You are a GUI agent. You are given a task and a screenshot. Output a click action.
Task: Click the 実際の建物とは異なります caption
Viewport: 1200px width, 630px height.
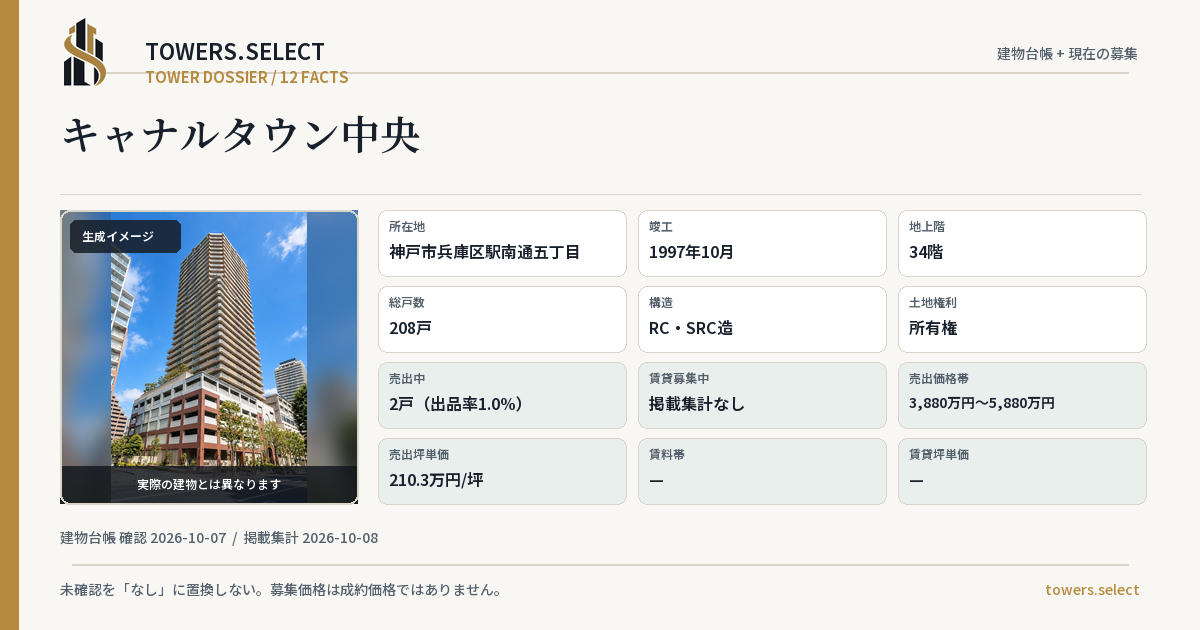pos(209,484)
